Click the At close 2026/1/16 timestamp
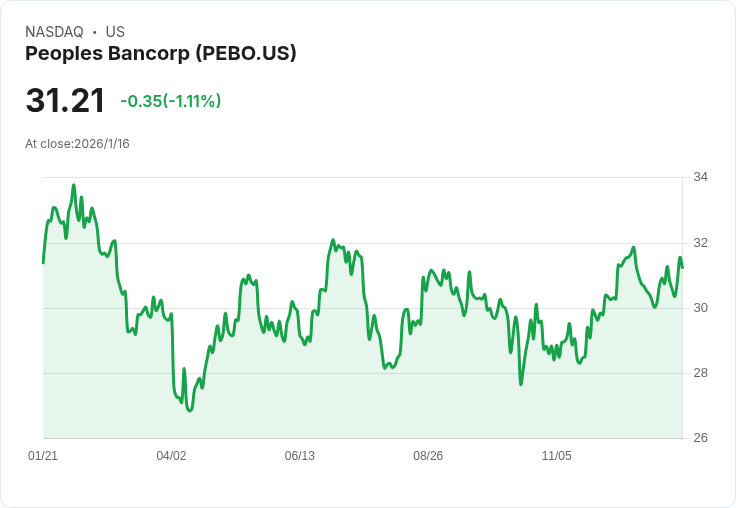736x508 pixels. (x=77, y=144)
